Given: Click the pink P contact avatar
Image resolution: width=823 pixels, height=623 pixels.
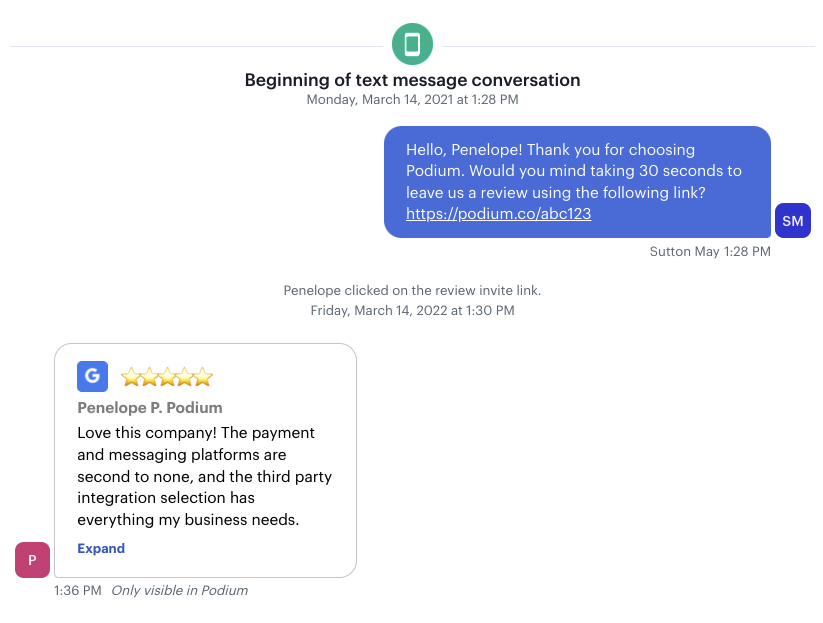Looking at the screenshot, I should (33, 560).
